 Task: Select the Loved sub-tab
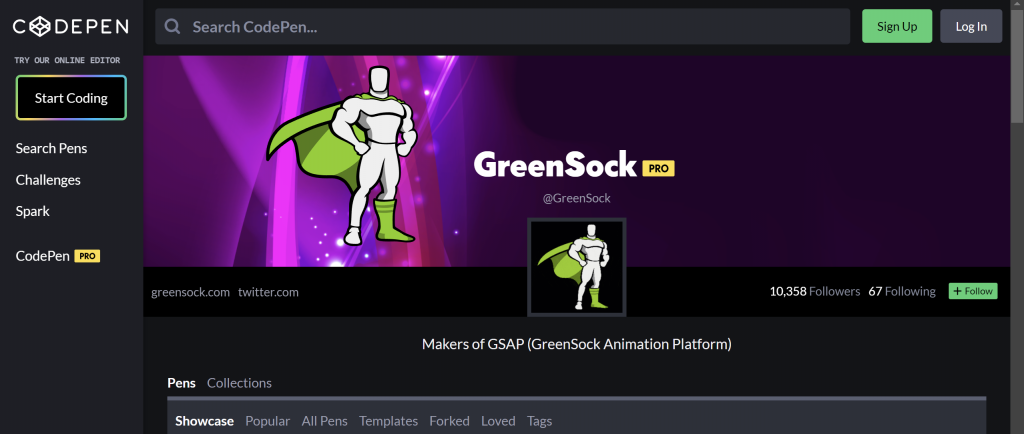(498, 421)
